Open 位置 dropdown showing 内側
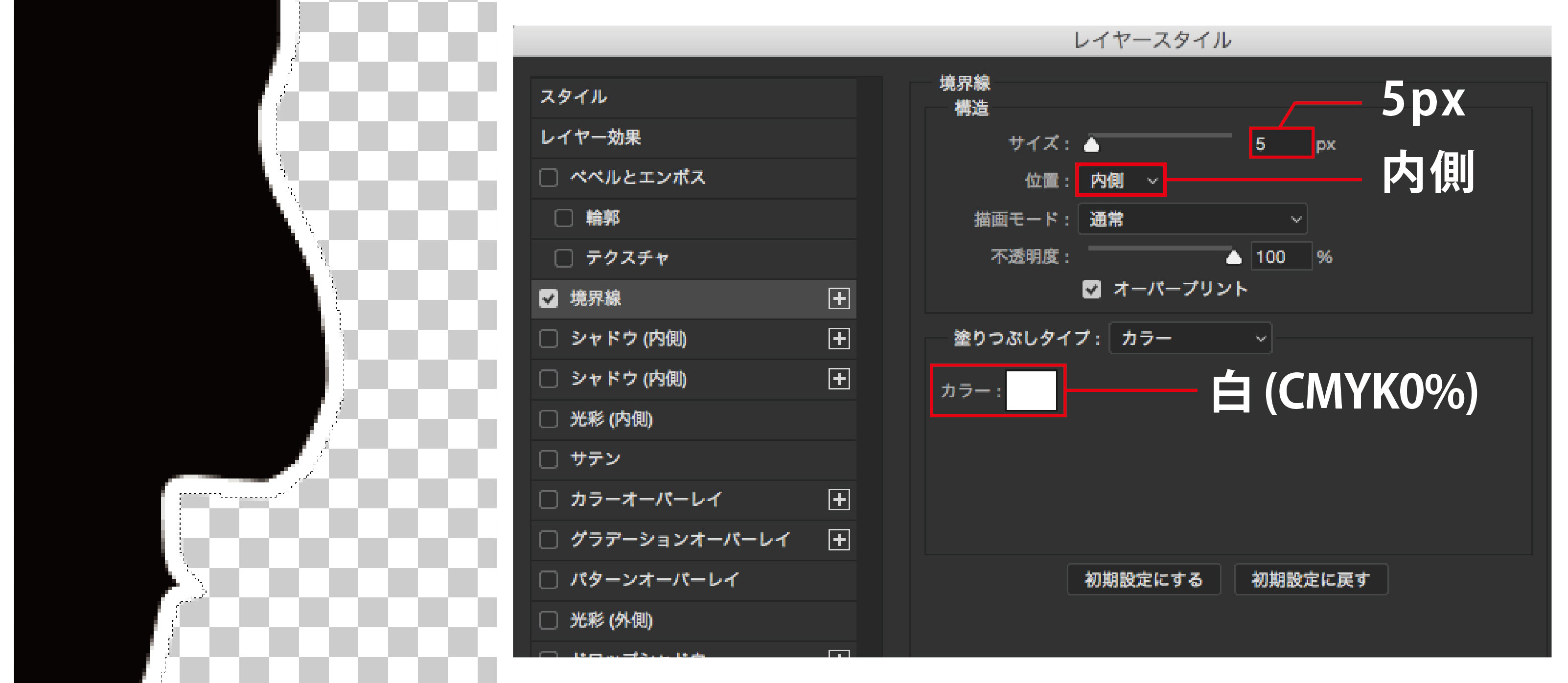The width and height of the screenshot is (1568, 683). [1121, 180]
